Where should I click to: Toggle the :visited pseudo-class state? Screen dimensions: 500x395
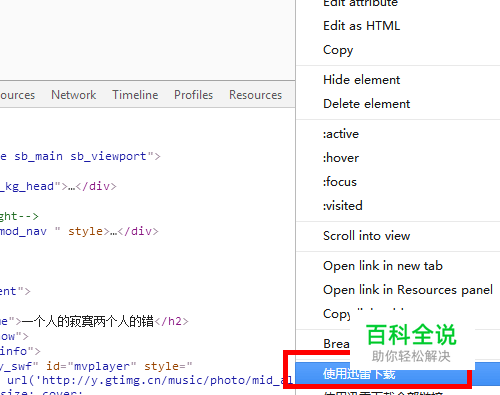click(342, 206)
